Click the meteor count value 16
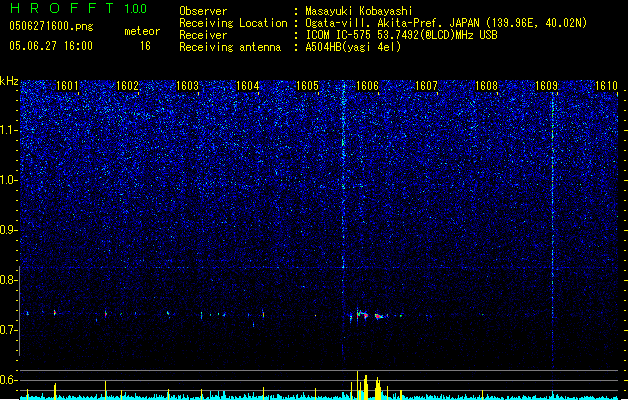This screenshot has height=400, width=629. coord(145,46)
